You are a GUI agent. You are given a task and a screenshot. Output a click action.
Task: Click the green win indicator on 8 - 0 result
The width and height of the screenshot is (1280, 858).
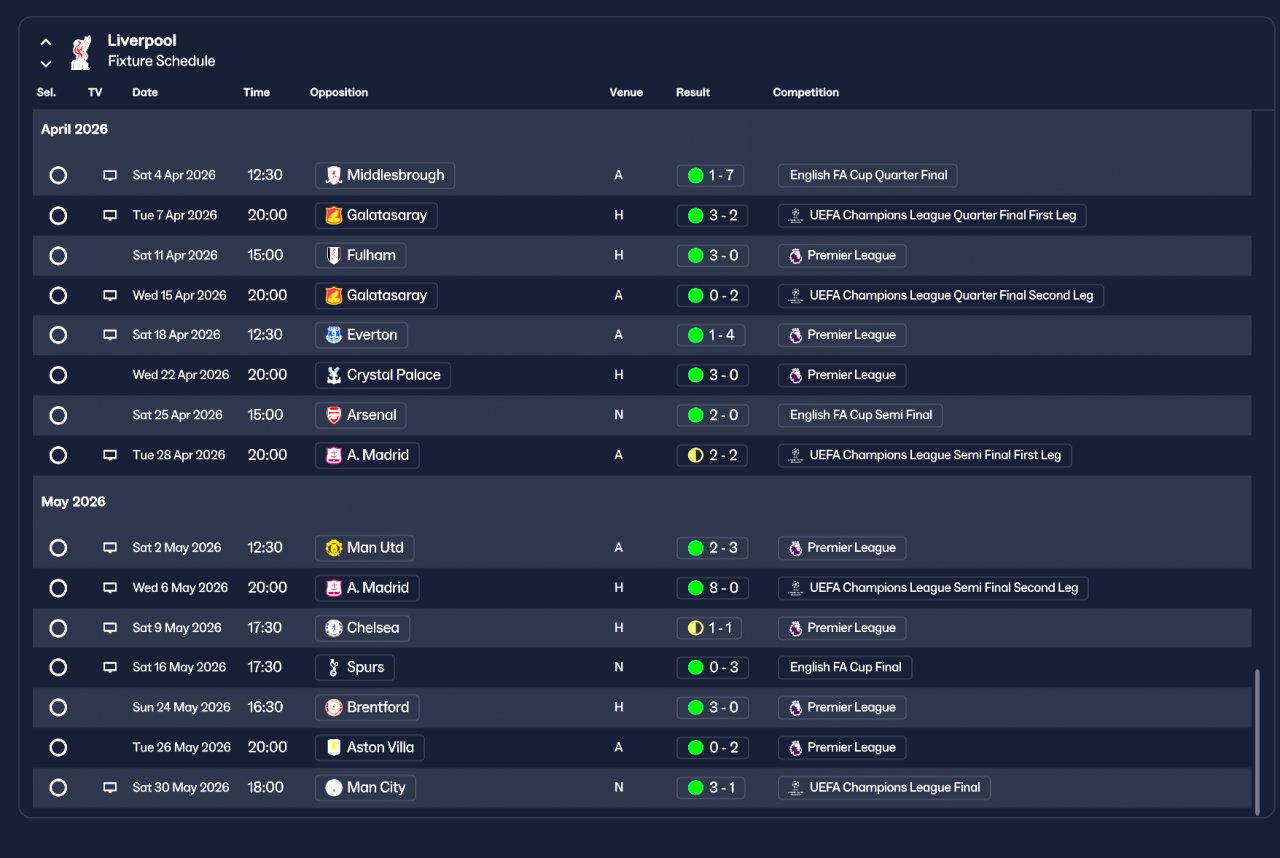[695, 588]
